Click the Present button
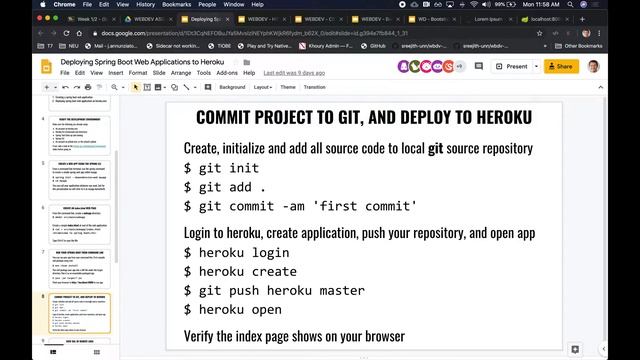The width and height of the screenshot is (640, 360). (x=512, y=67)
